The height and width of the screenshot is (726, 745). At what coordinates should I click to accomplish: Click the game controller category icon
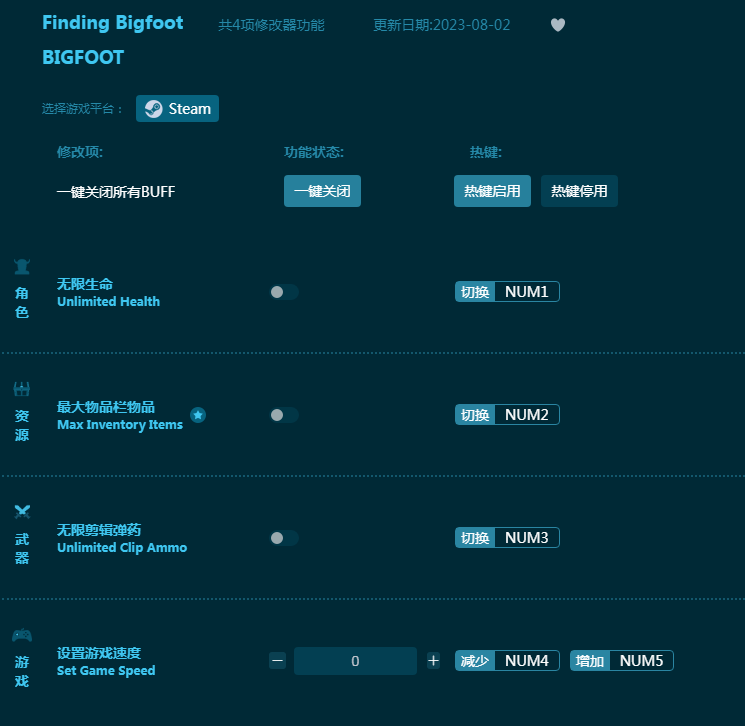pos(22,635)
